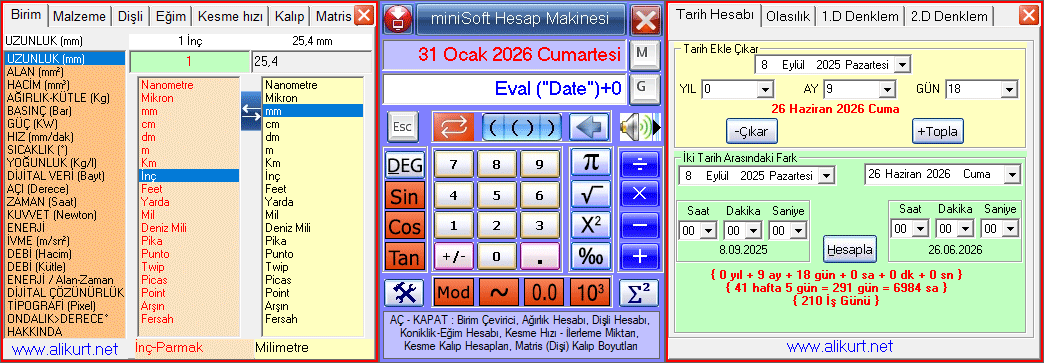Click the Tan function button
The width and height of the screenshot is (1044, 363).
pyautogui.click(x=404, y=256)
